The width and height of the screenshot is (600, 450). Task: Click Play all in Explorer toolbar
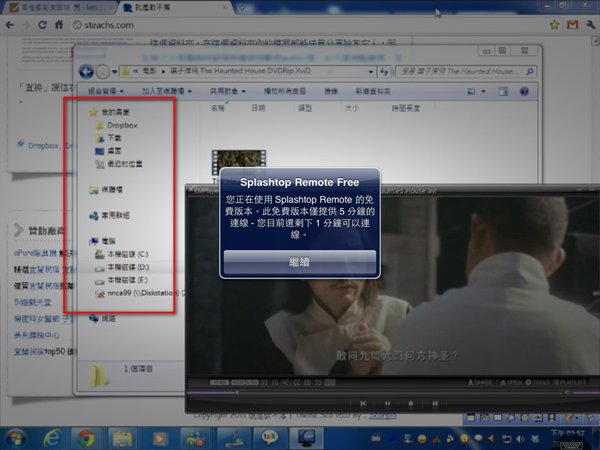285,91
